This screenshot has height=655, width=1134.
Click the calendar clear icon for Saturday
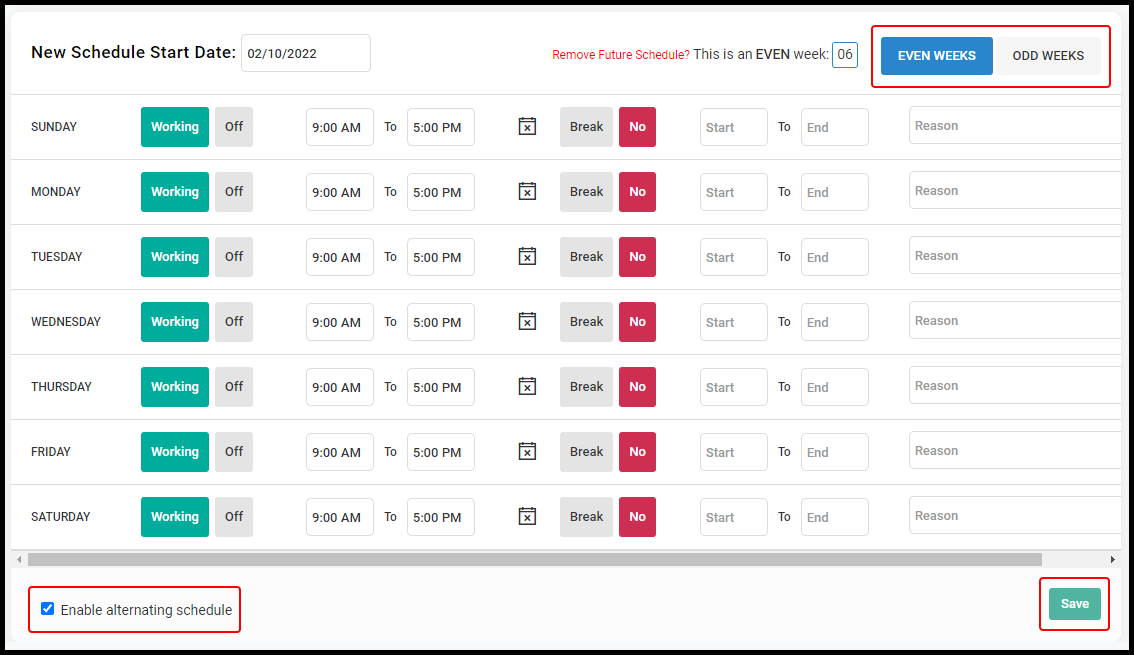pos(527,517)
